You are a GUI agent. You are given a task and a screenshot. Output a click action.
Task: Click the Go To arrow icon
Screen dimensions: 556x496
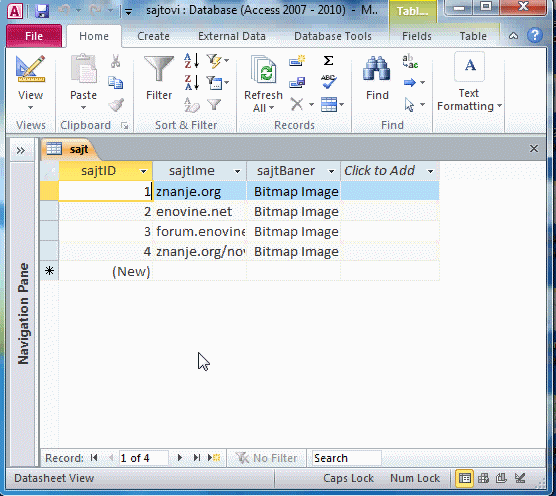410,83
